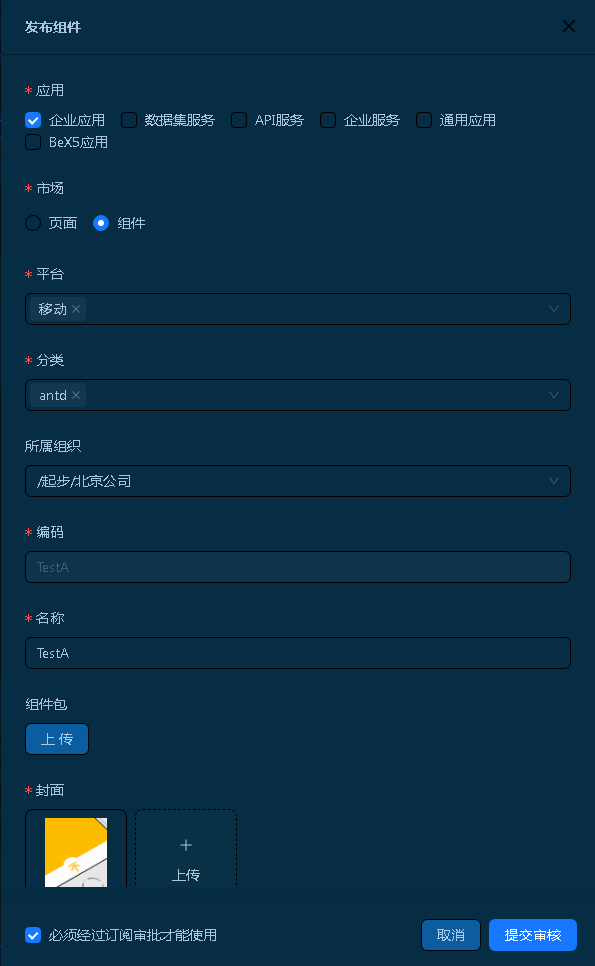Select the 组件 radio button
595x966 pixels.
click(101, 223)
